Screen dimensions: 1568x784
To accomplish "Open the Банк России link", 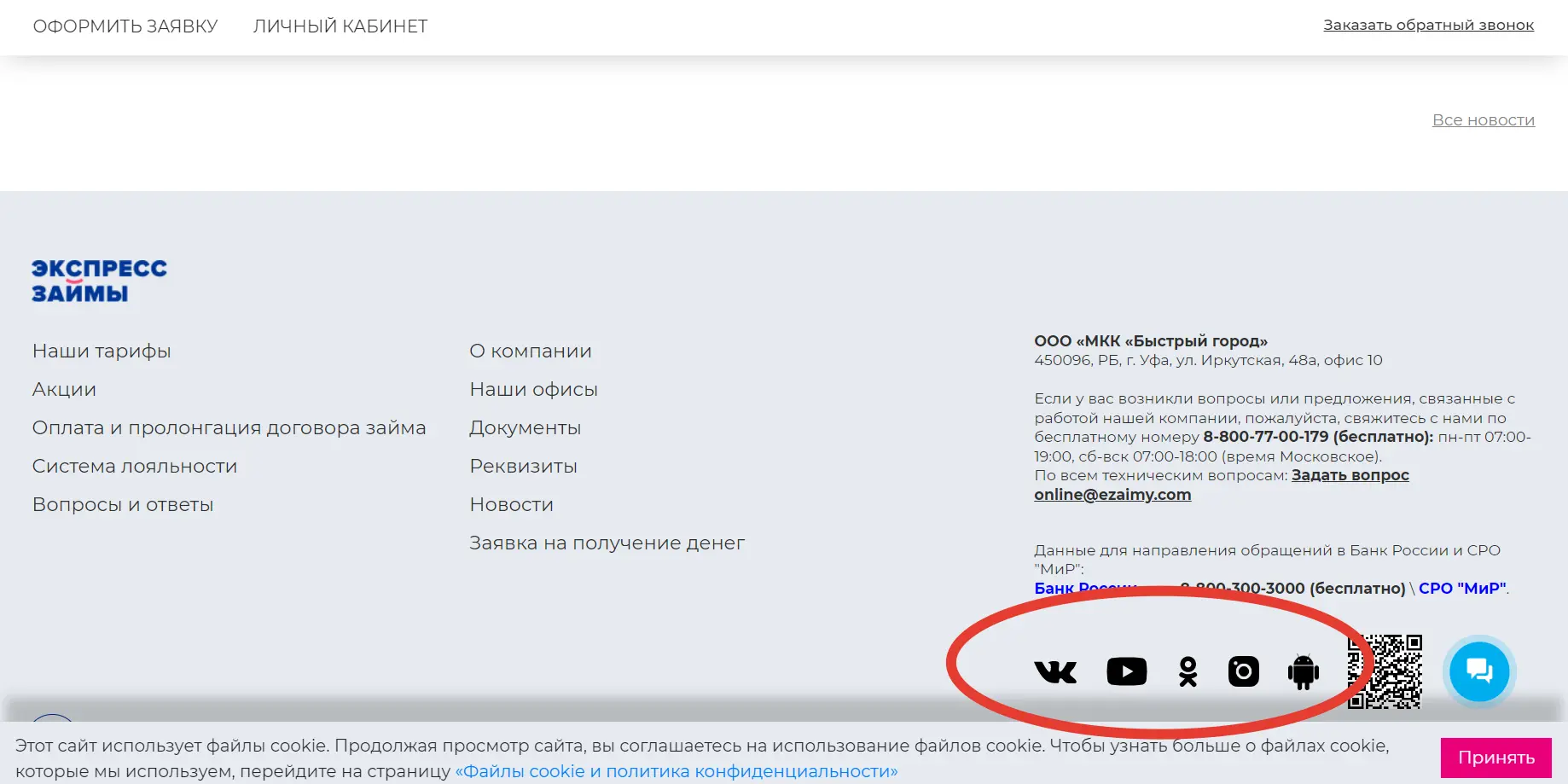I will (1085, 588).
